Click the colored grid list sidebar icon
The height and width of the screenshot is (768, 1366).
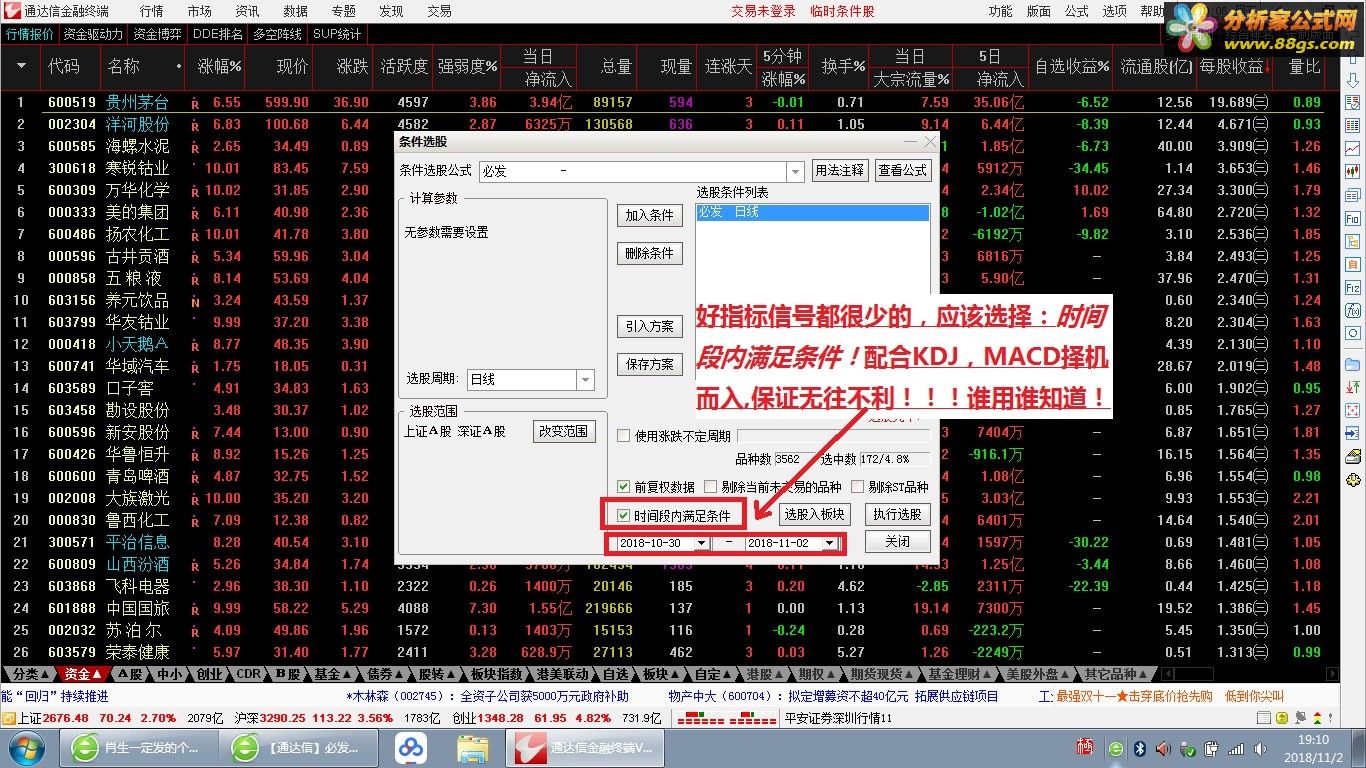point(1352,124)
